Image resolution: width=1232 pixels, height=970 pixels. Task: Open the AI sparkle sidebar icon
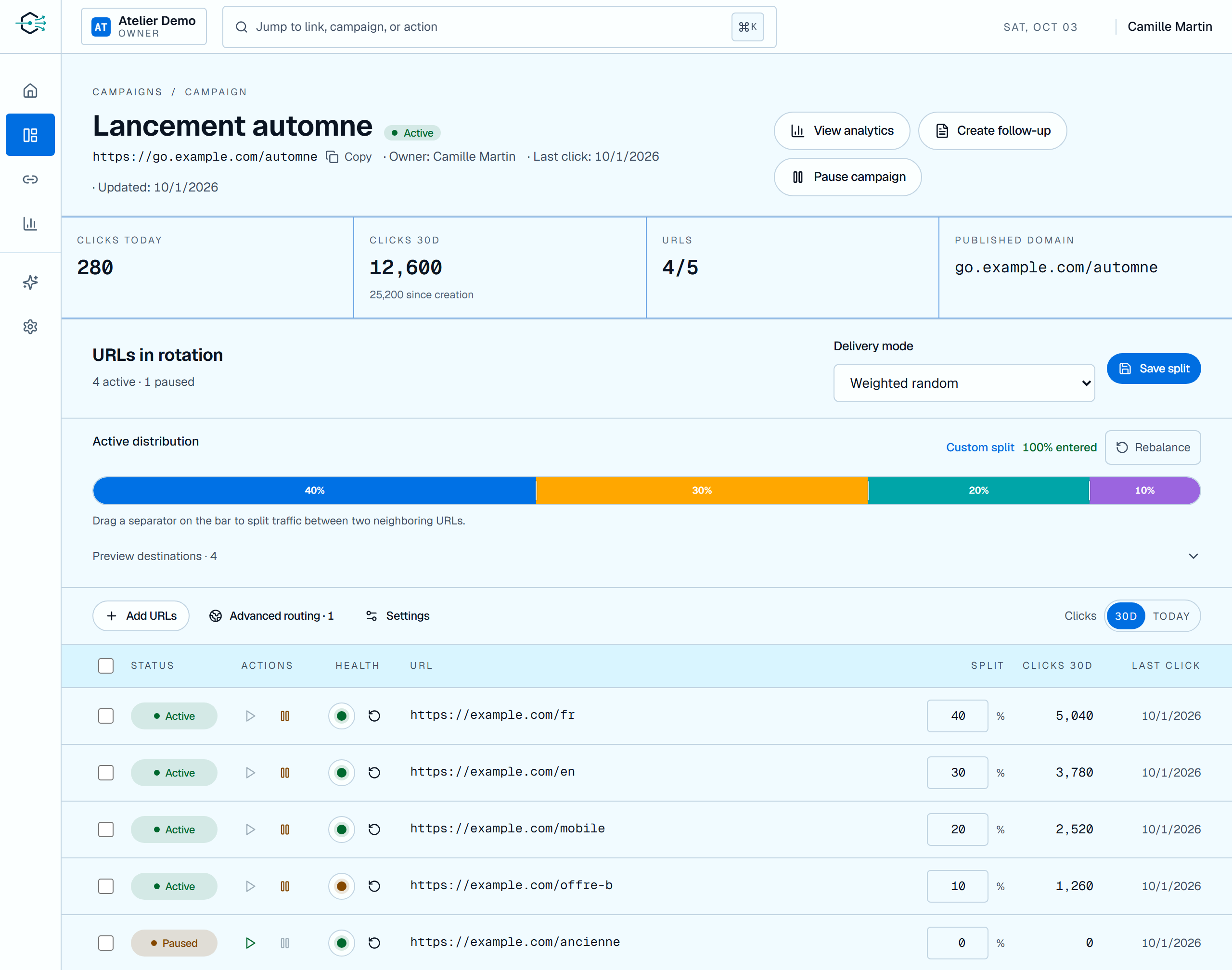(30, 282)
